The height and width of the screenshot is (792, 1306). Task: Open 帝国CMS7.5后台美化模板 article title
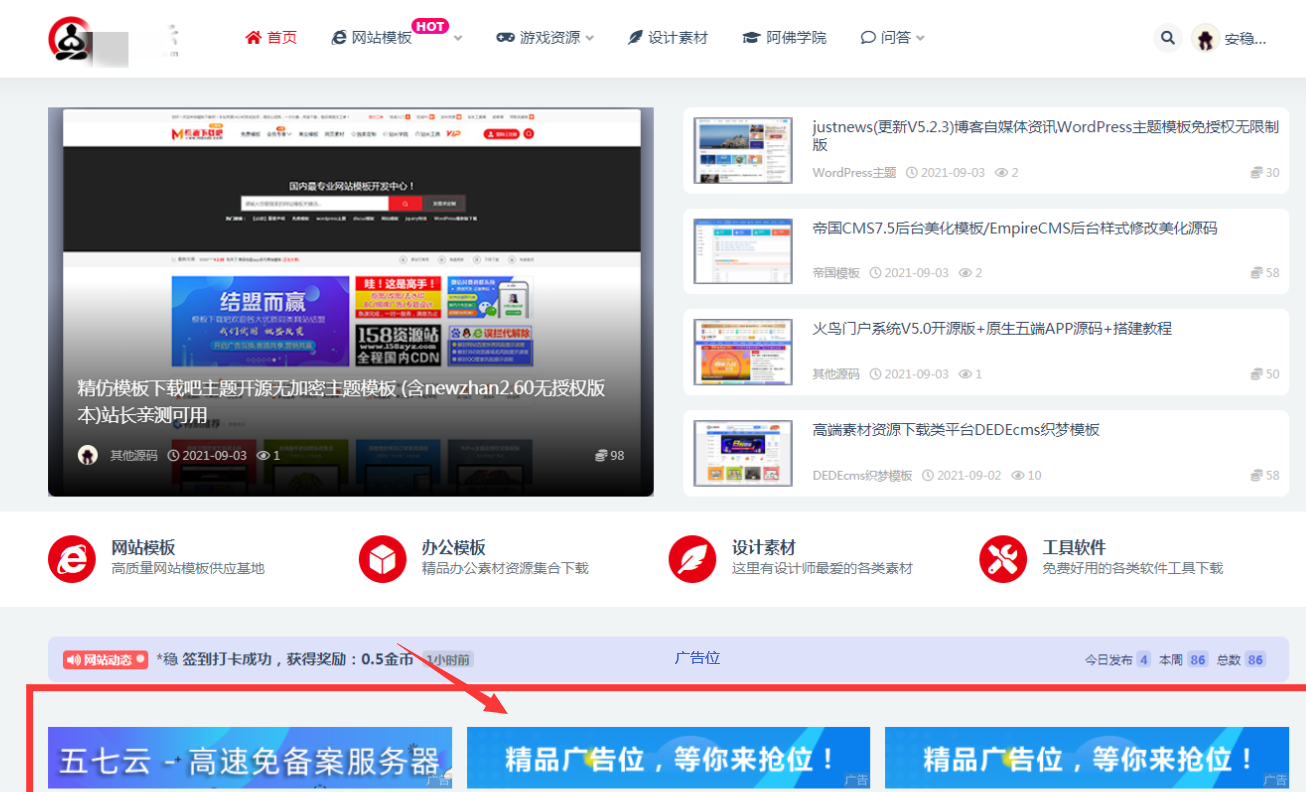1015,228
